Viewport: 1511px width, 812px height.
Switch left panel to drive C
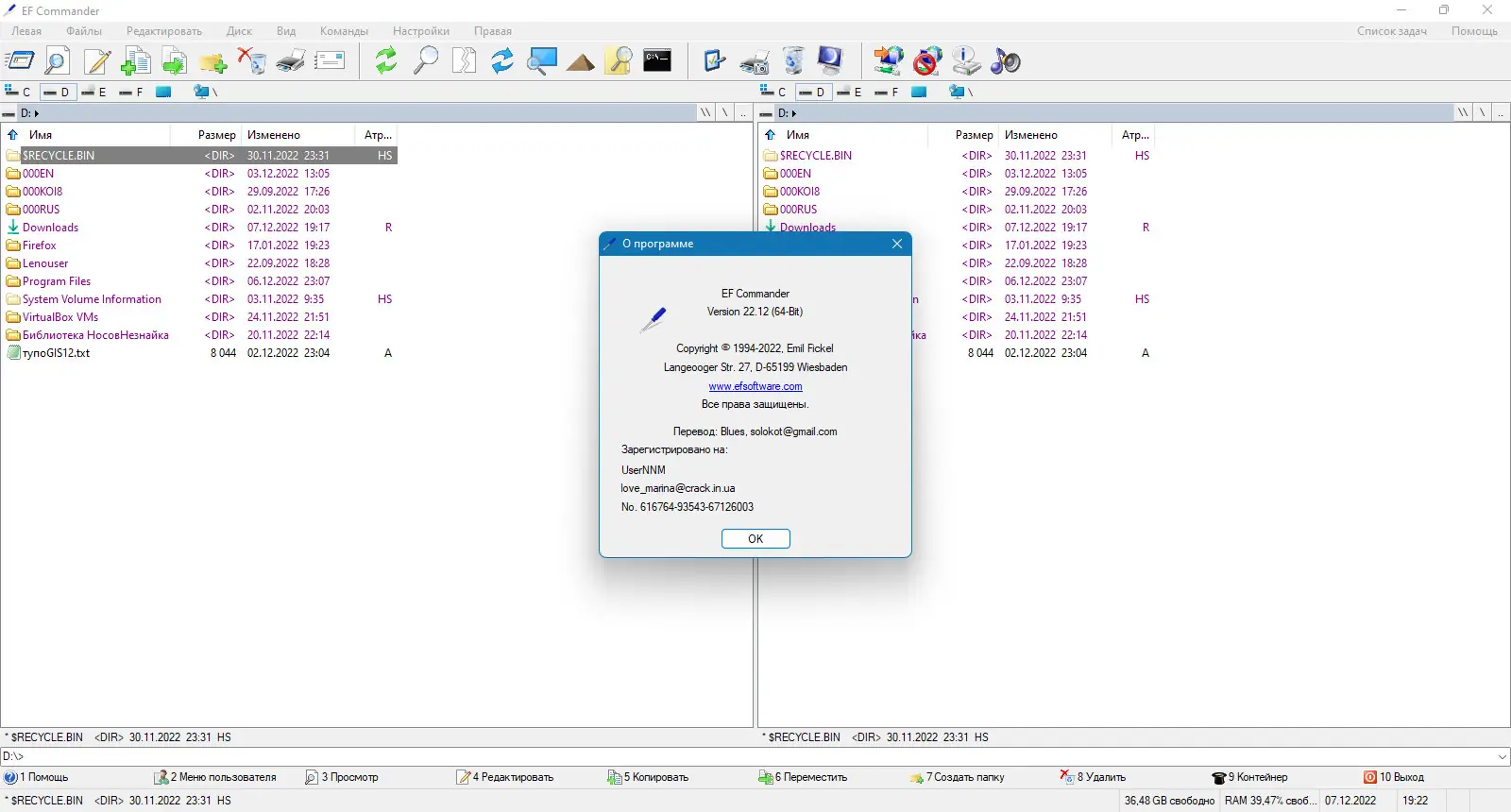pyautogui.click(x=18, y=92)
